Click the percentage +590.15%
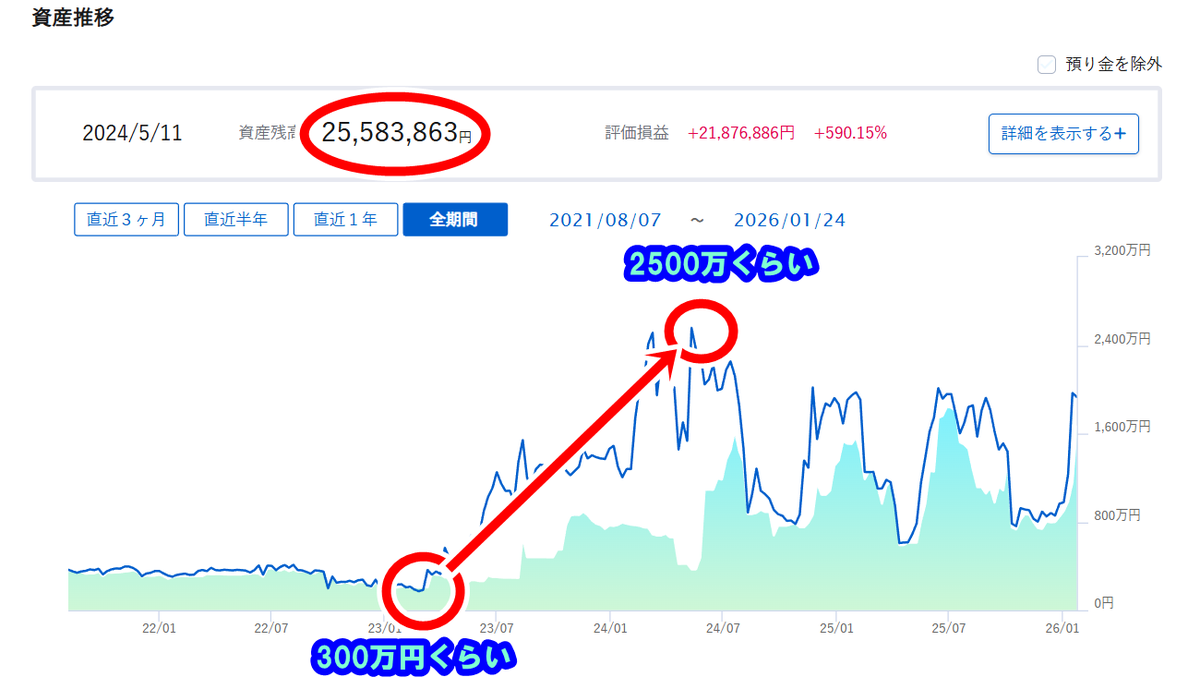Viewport: 1200px width, 677px height. coord(851,133)
